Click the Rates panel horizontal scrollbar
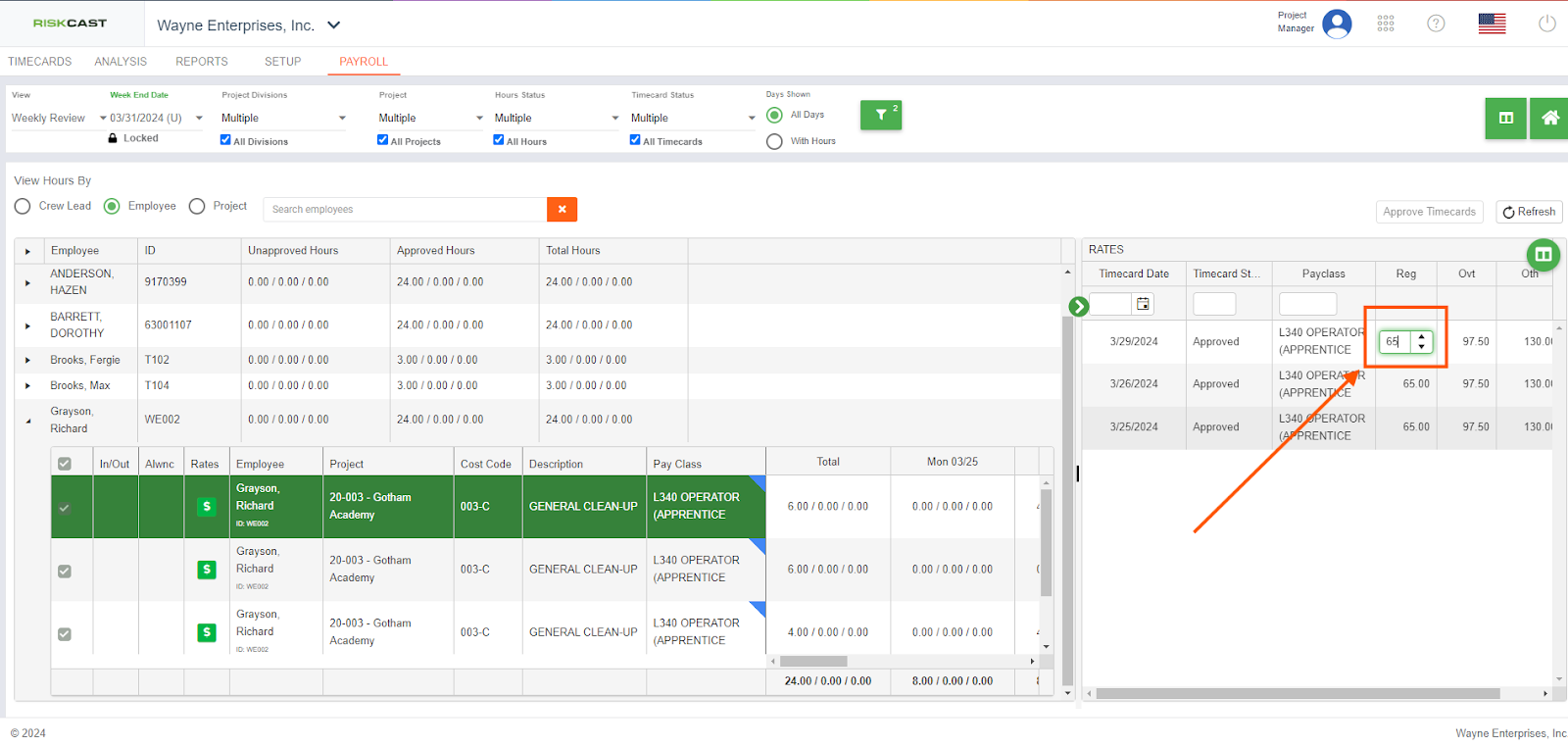 pos(1298,693)
